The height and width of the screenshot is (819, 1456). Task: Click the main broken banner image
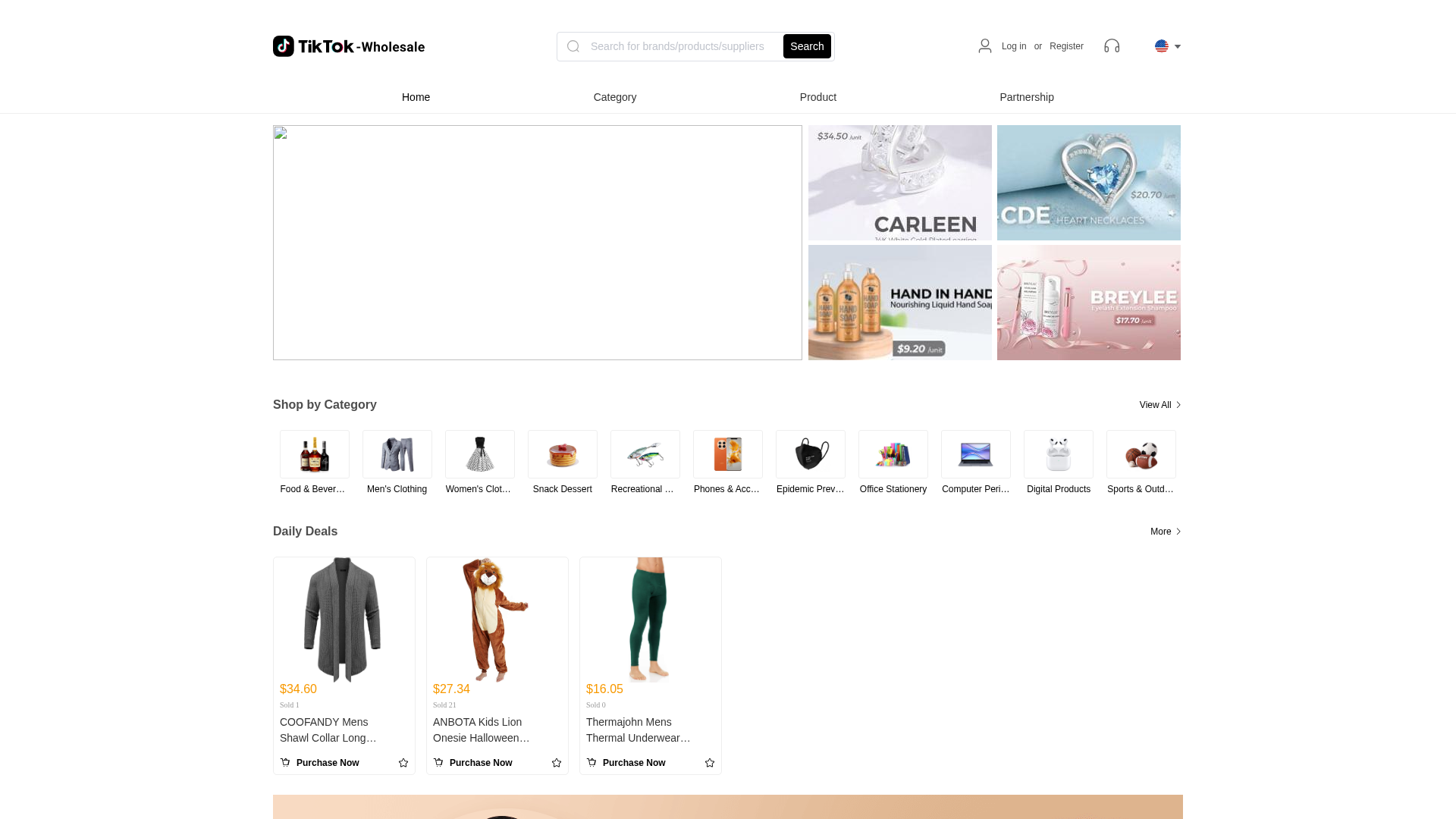[x=538, y=243]
